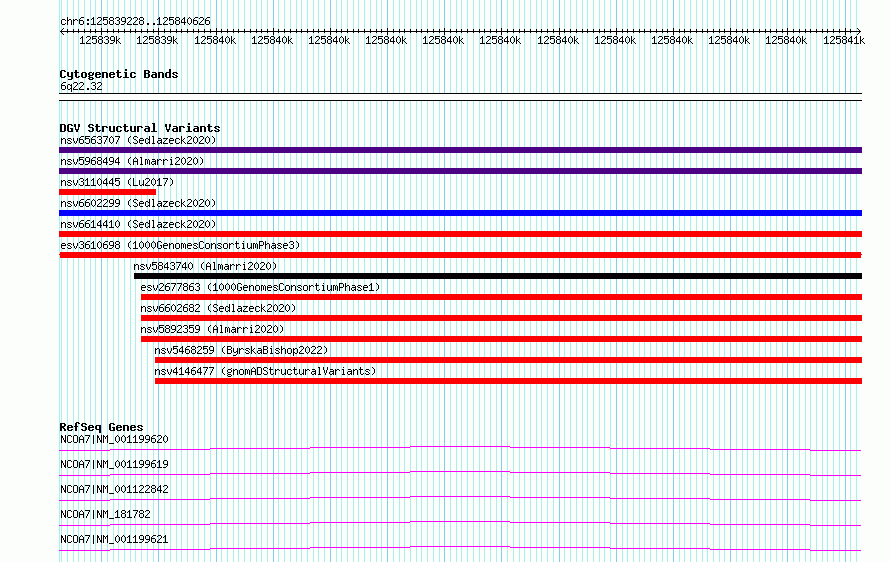The image size is (890, 562).
Task: Select the black nsv5843740 variant bar
Action: coord(498,276)
